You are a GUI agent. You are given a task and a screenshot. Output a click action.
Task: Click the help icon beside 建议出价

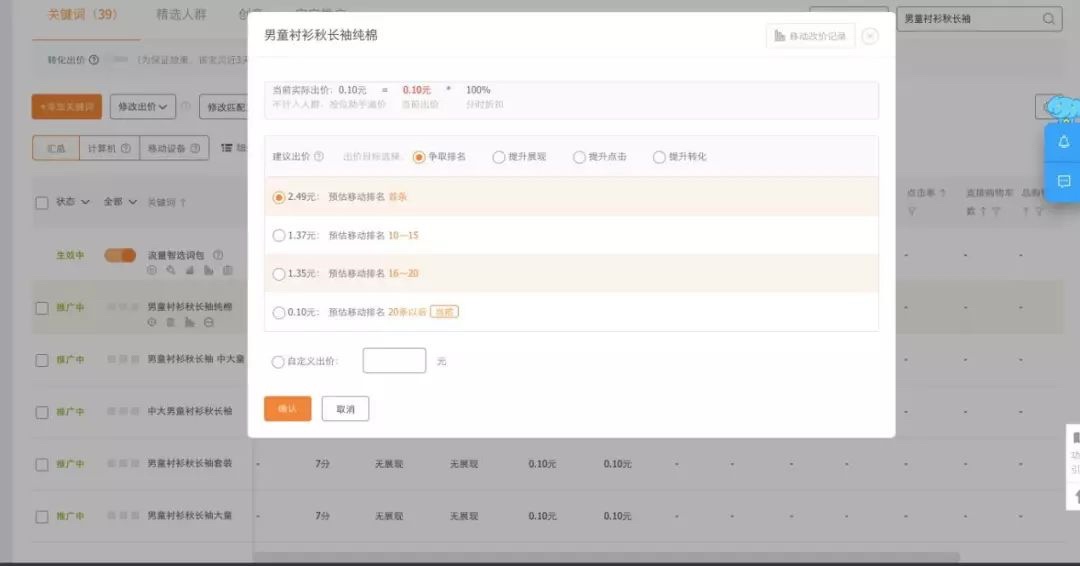point(319,156)
